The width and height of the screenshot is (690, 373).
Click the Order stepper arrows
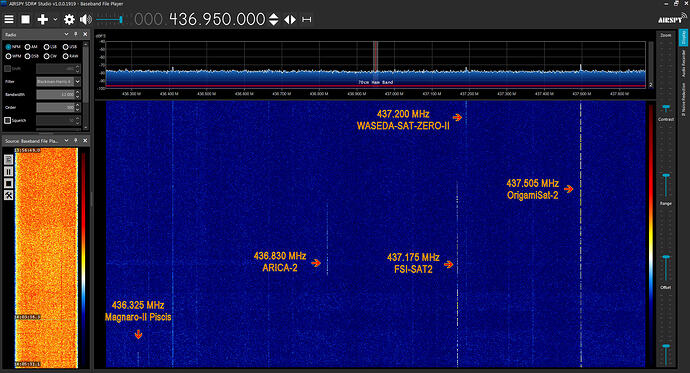coord(78,107)
